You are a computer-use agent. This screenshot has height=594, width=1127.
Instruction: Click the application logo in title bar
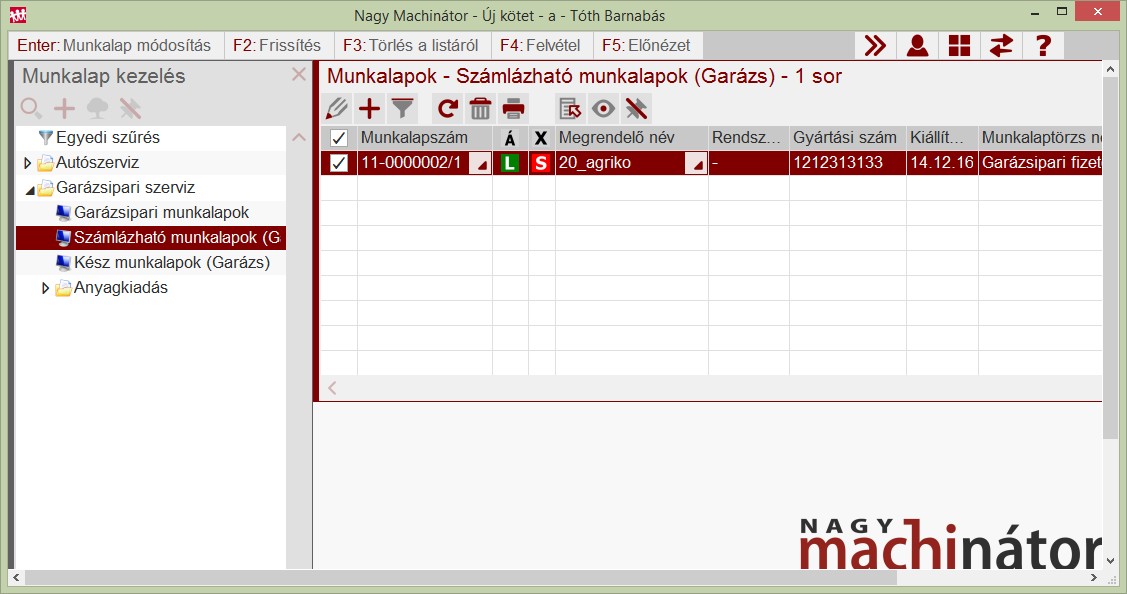point(18,14)
